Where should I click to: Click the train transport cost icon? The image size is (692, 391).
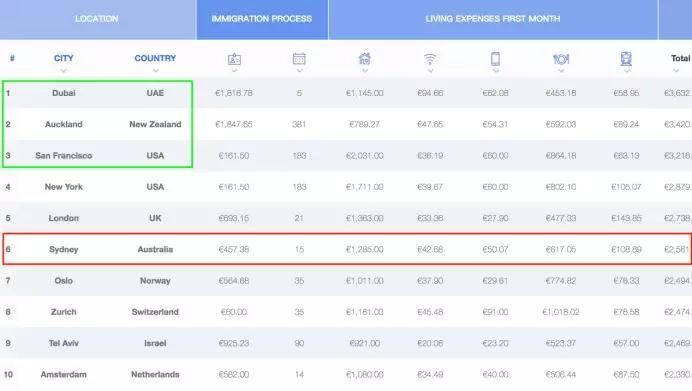pos(626,58)
